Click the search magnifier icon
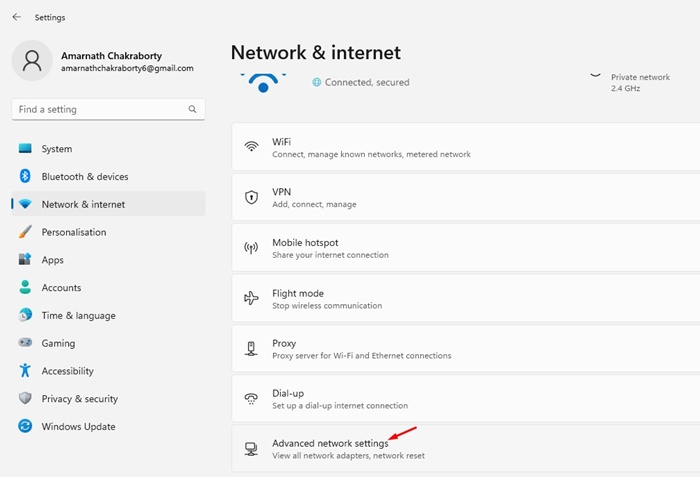 click(192, 109)
